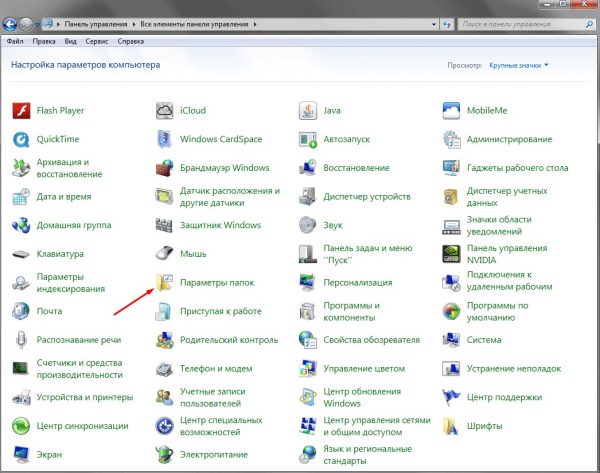Image resolution: width=600 pixels, height=473 pixels.
Task: Open Родительский контроль link
Action: (229, 340)
